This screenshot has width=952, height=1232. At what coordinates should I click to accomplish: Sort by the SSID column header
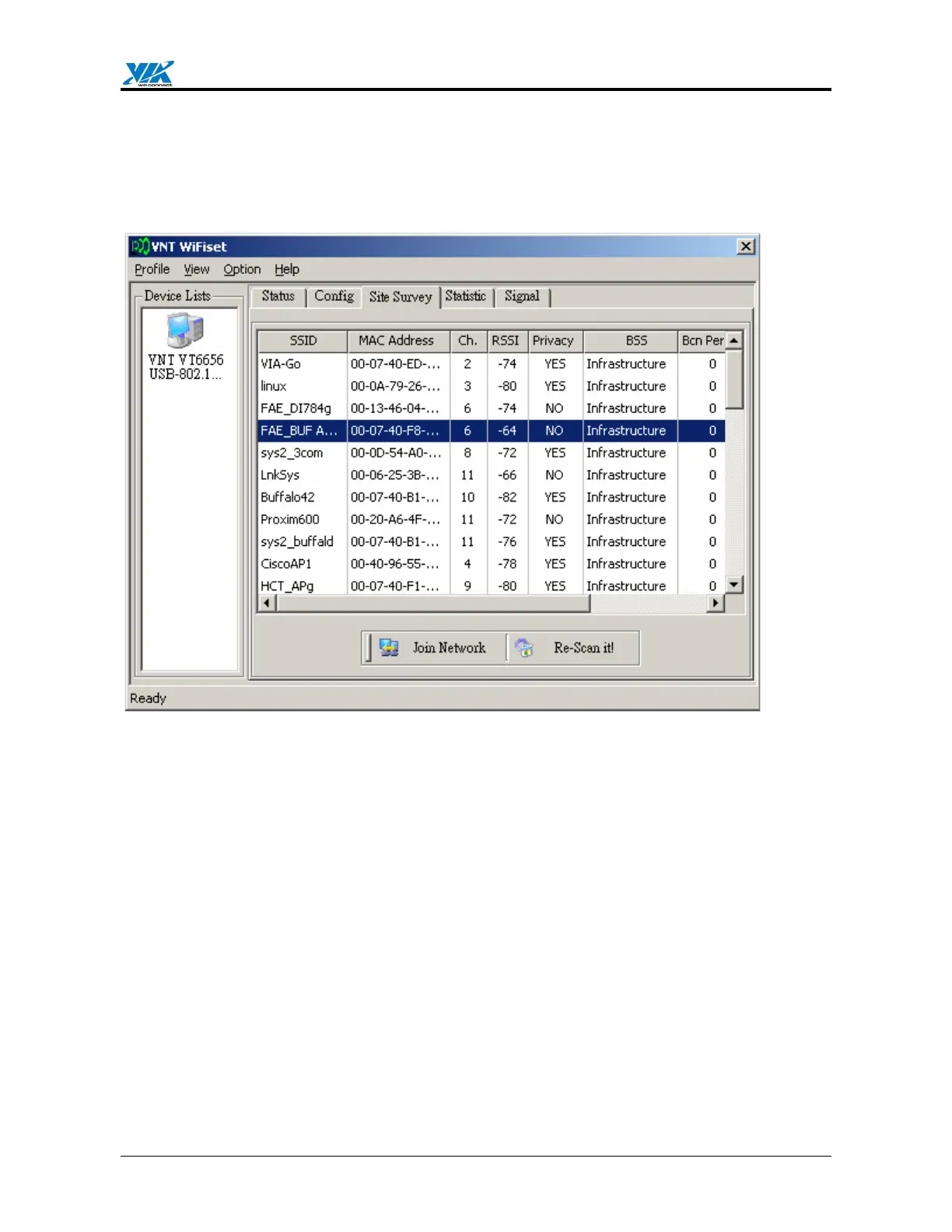click(x=303, y=341)
